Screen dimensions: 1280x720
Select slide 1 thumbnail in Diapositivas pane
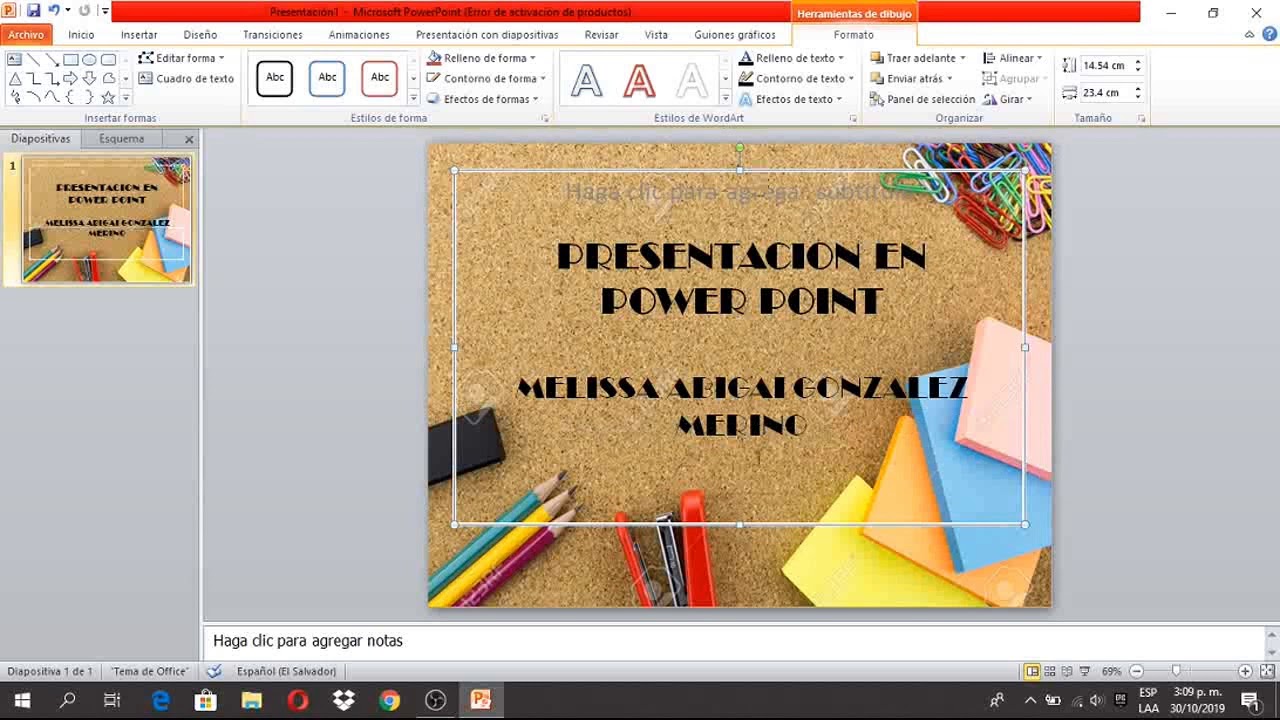pyautogui.click(x=106, y=219)
